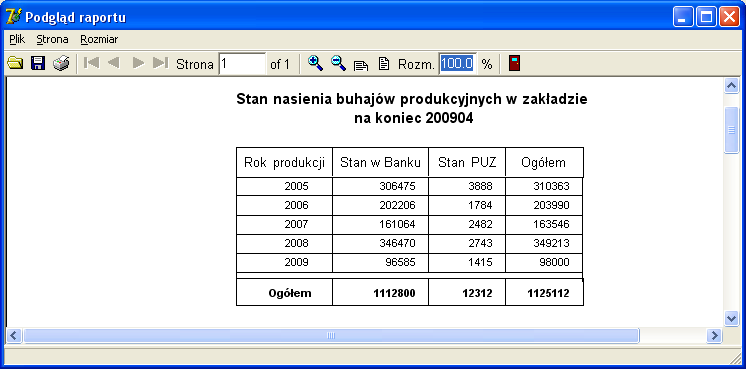Screen dimensions: 746x369
Task: Zoom in with plus magnifier
Action: pyautogui.click(x=315, y=63)
